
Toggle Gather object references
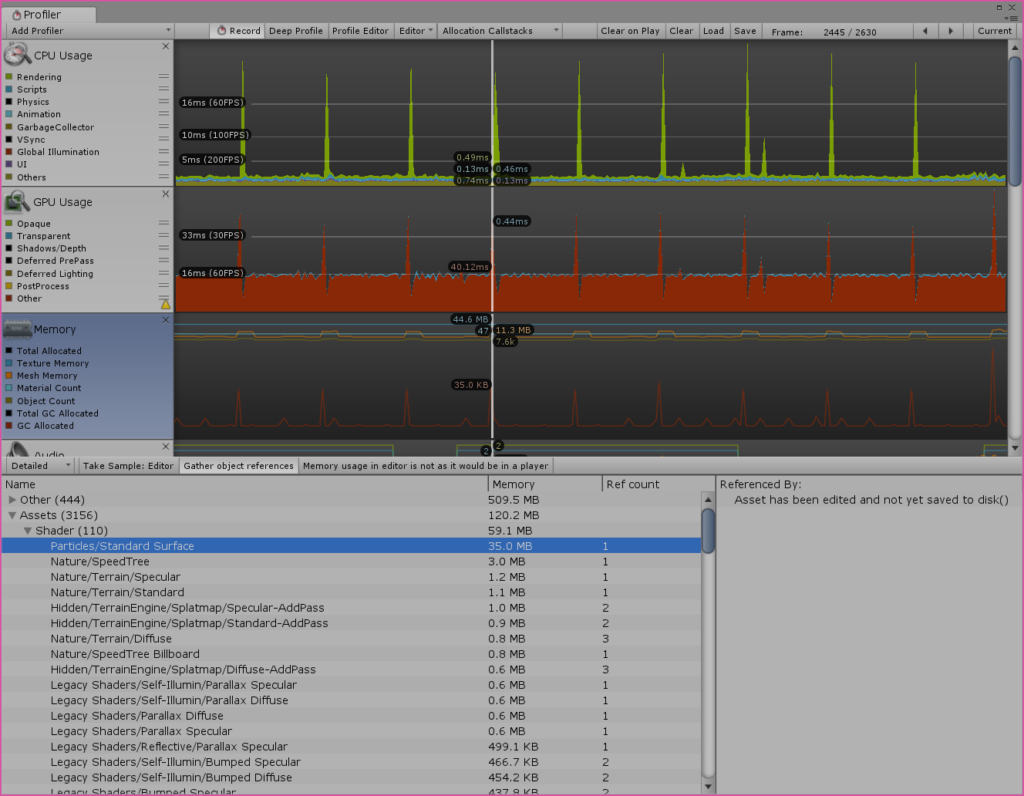[238, 466]
